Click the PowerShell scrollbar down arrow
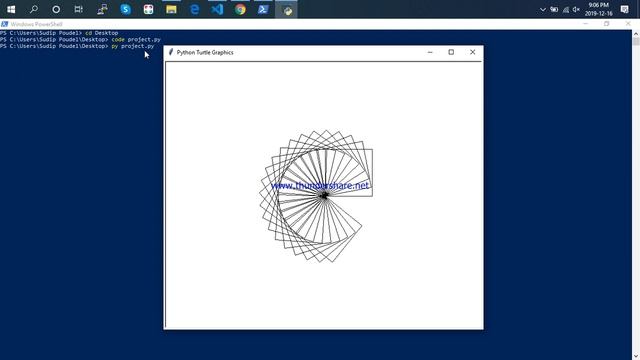The width and height of the screenshot is (640, 360). tap(636, 356)
